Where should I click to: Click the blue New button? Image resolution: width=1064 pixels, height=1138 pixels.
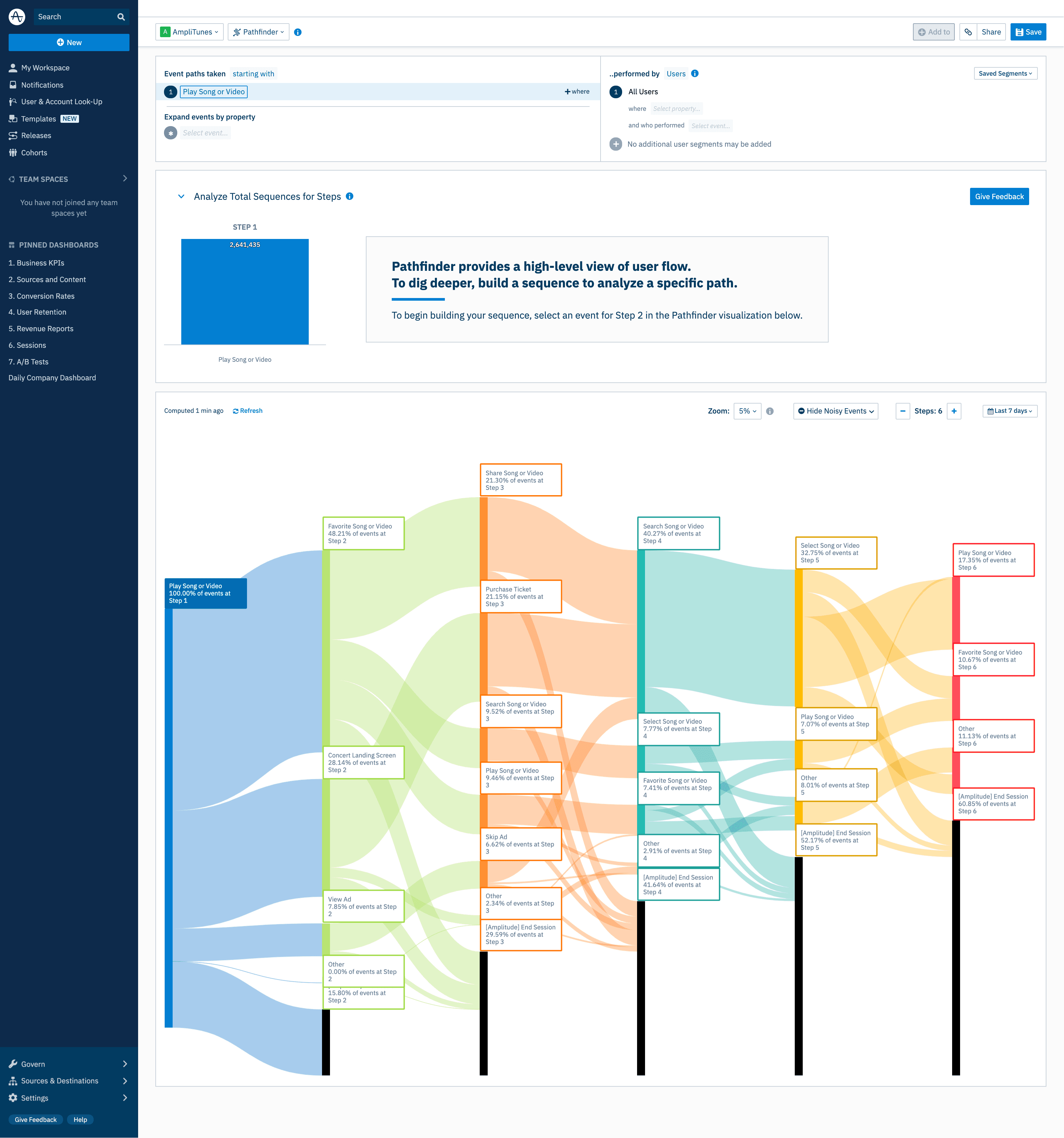69,42
